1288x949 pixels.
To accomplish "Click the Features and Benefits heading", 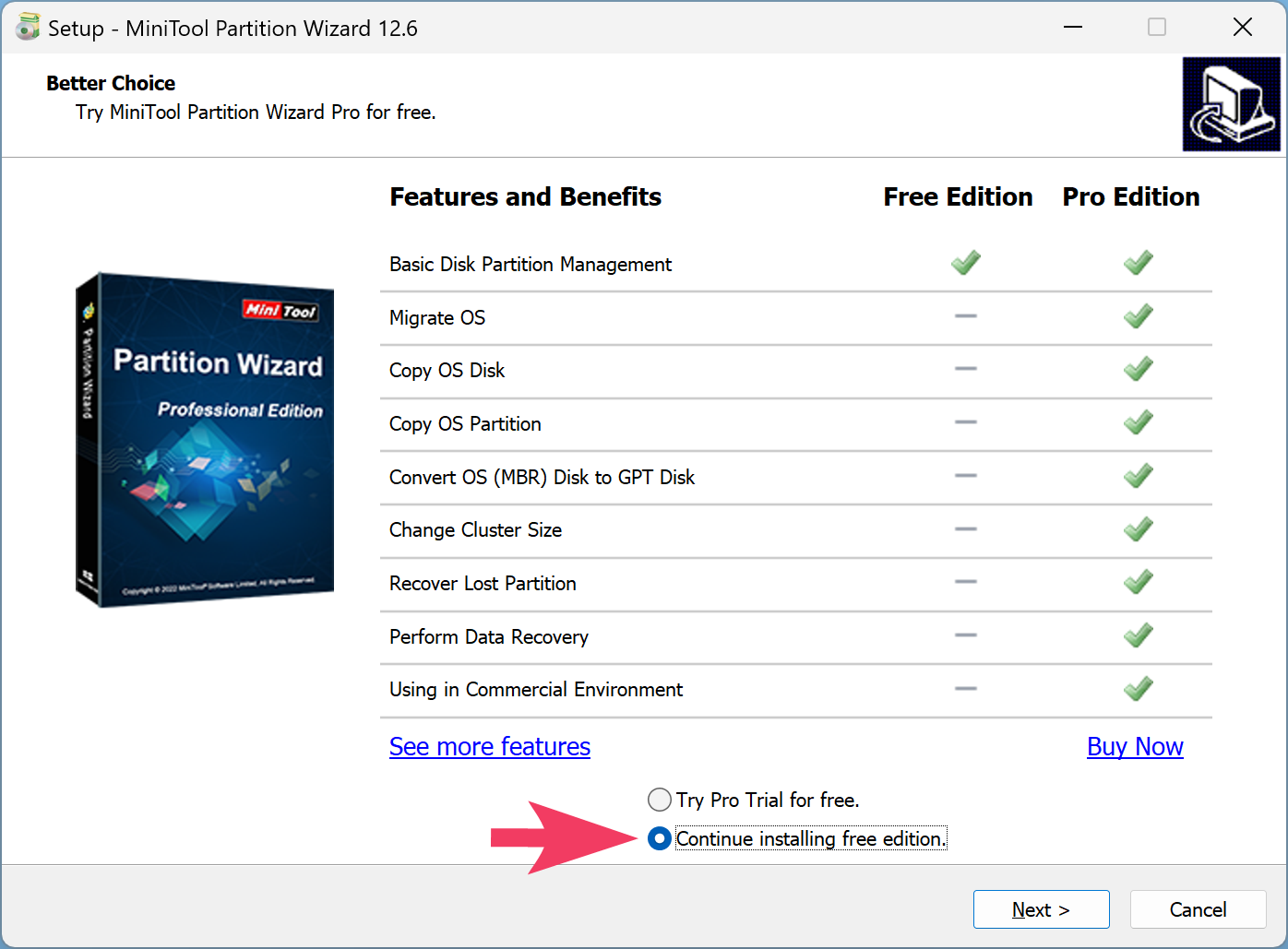I will tap(526, 196).
